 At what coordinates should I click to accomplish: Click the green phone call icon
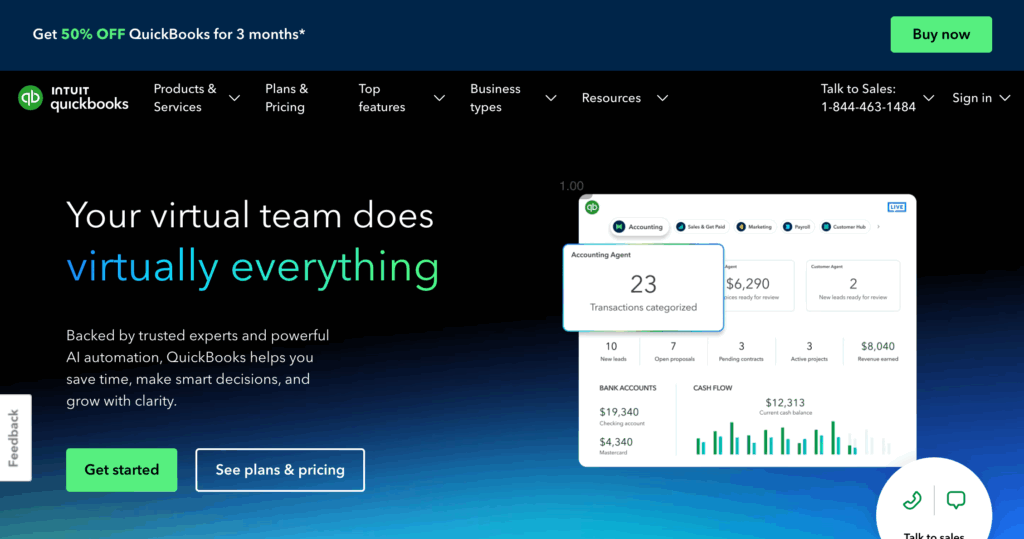click(911, 500)
